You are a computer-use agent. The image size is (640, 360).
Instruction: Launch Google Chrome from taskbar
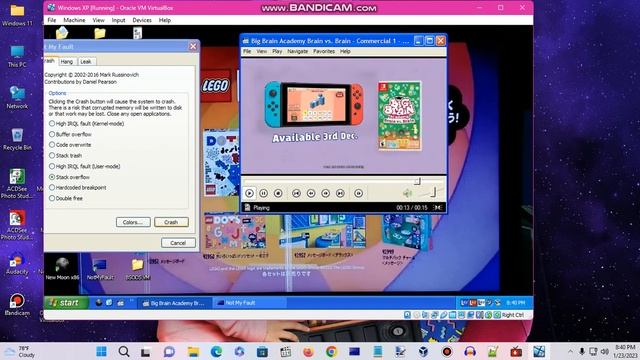click(331, 351)
